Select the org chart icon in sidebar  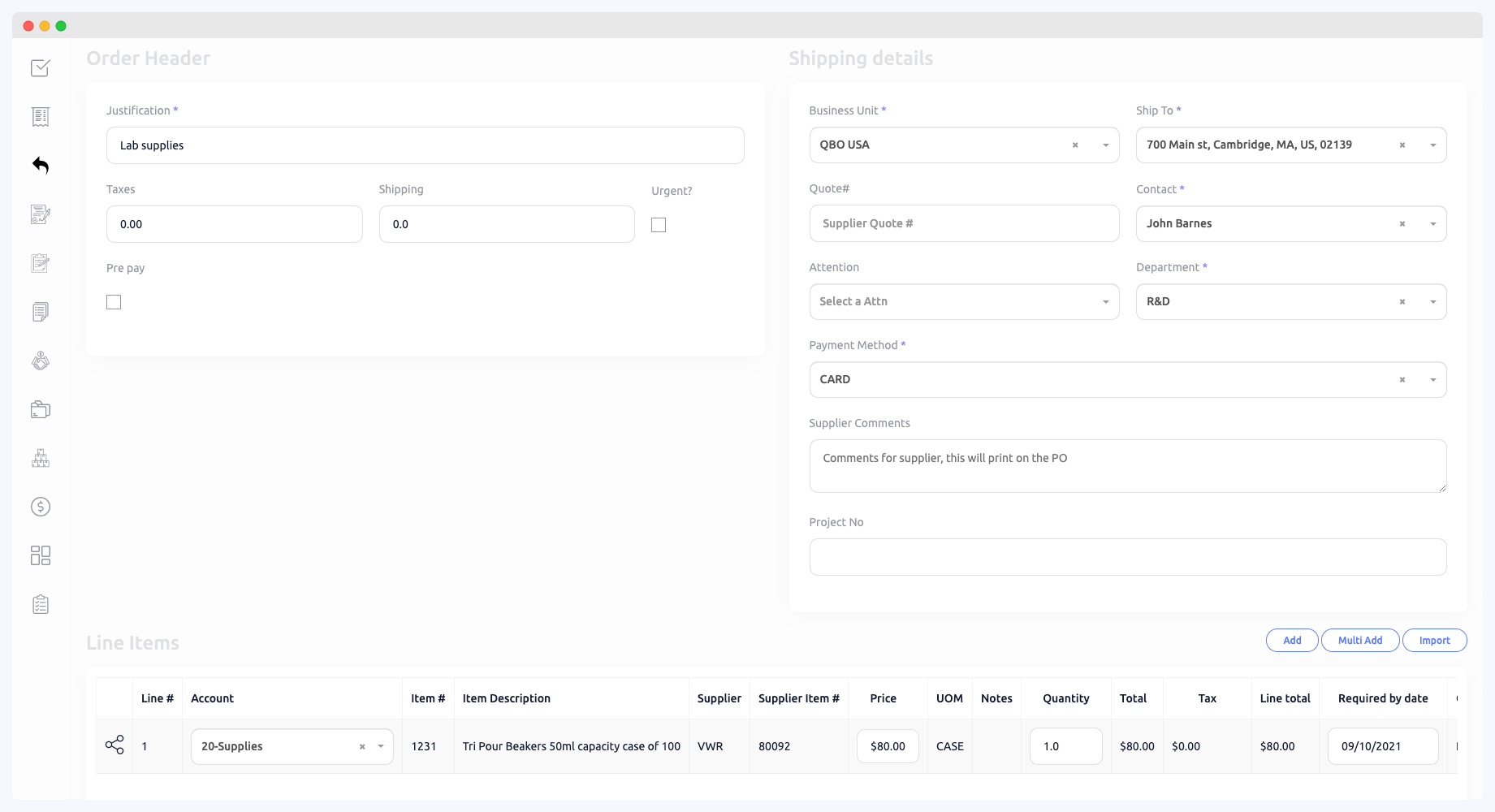point(40,457)
